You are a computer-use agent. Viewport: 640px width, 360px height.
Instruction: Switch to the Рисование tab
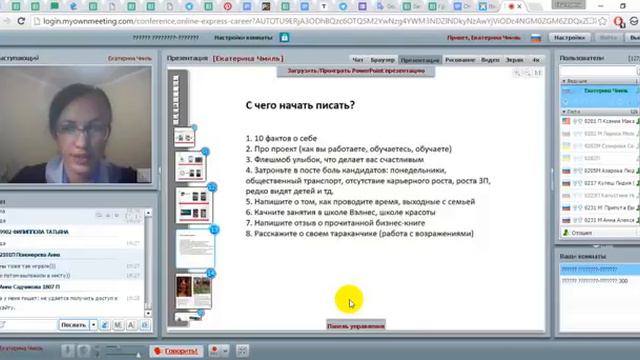[460, 60]
